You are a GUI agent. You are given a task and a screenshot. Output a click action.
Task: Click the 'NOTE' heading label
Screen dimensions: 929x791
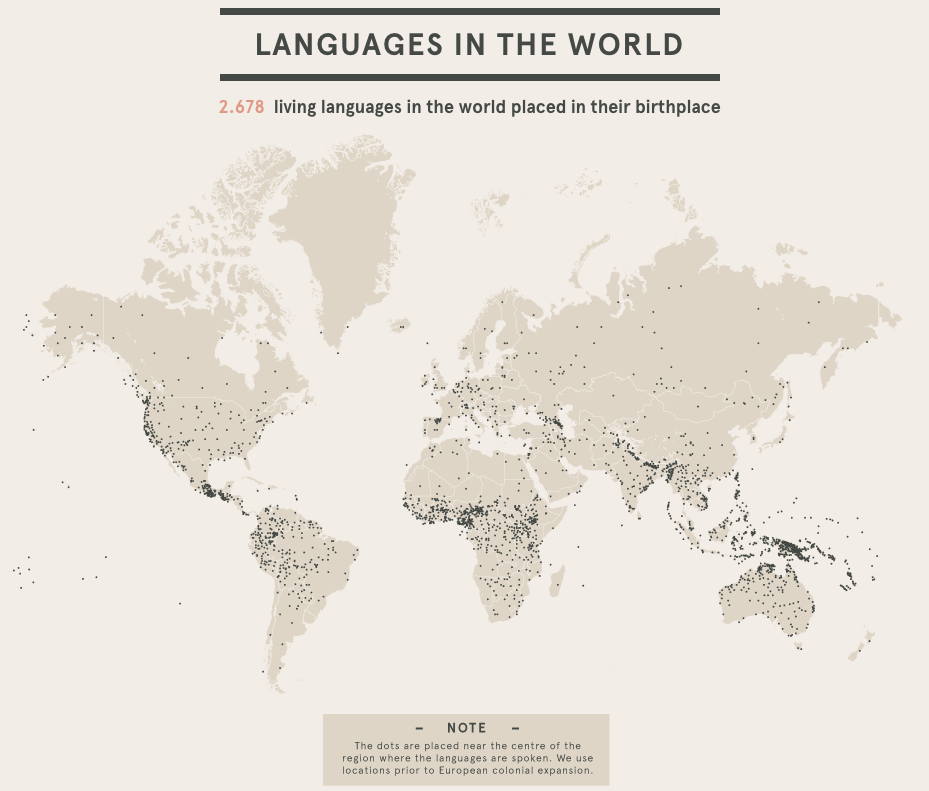tap(466, 727)
